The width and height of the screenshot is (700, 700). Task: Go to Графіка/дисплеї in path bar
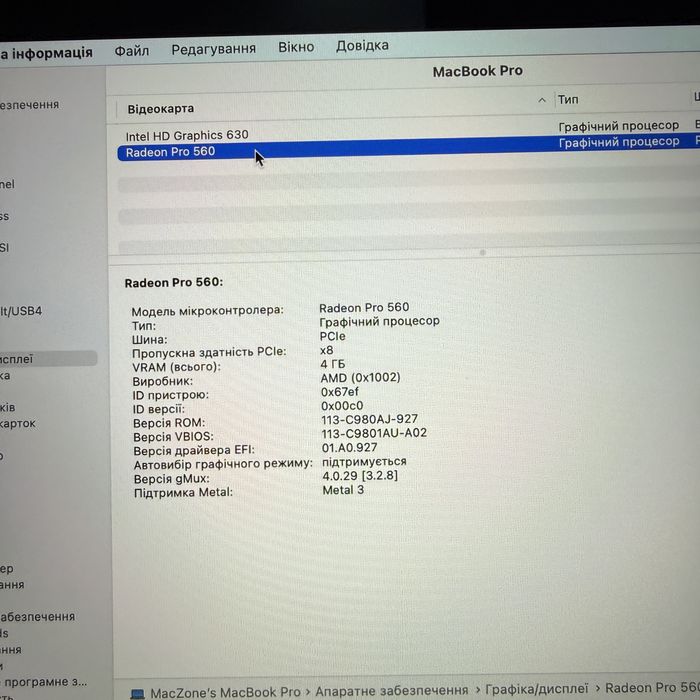pos(536,689)
